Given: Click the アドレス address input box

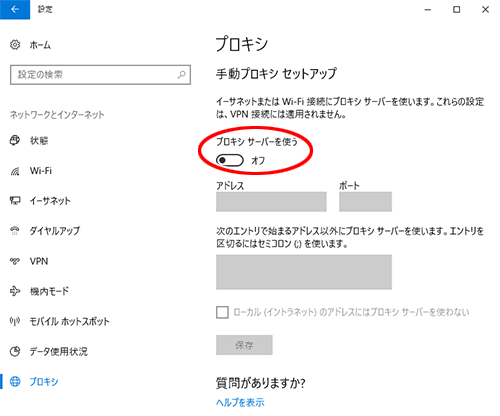Looking at the screenshot, I should coord(271,201).
